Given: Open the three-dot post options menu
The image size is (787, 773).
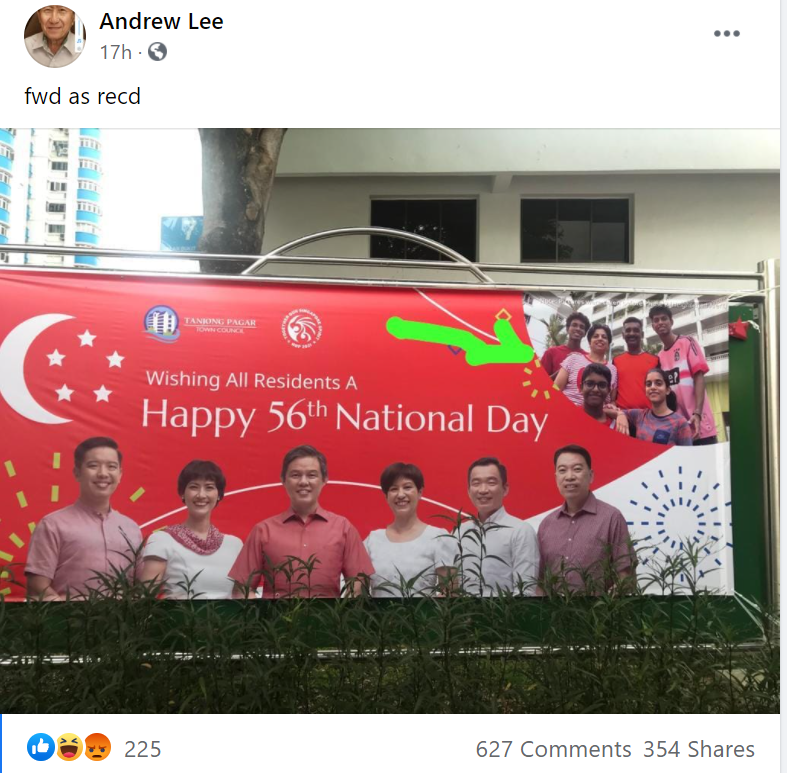Looking at the screenshot, I should point(727,34).
